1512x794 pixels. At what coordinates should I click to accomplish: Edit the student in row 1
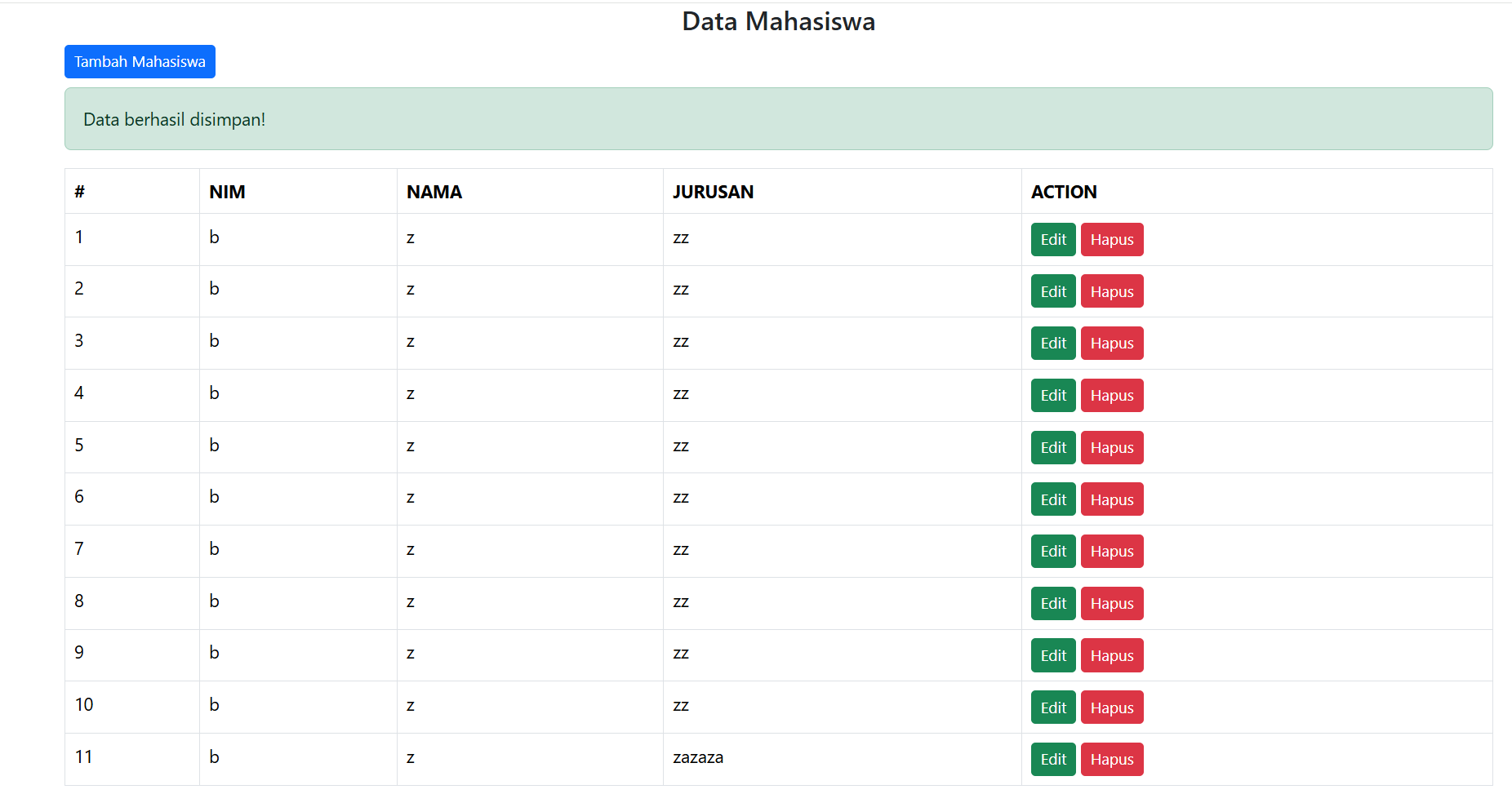(1052, 240)
